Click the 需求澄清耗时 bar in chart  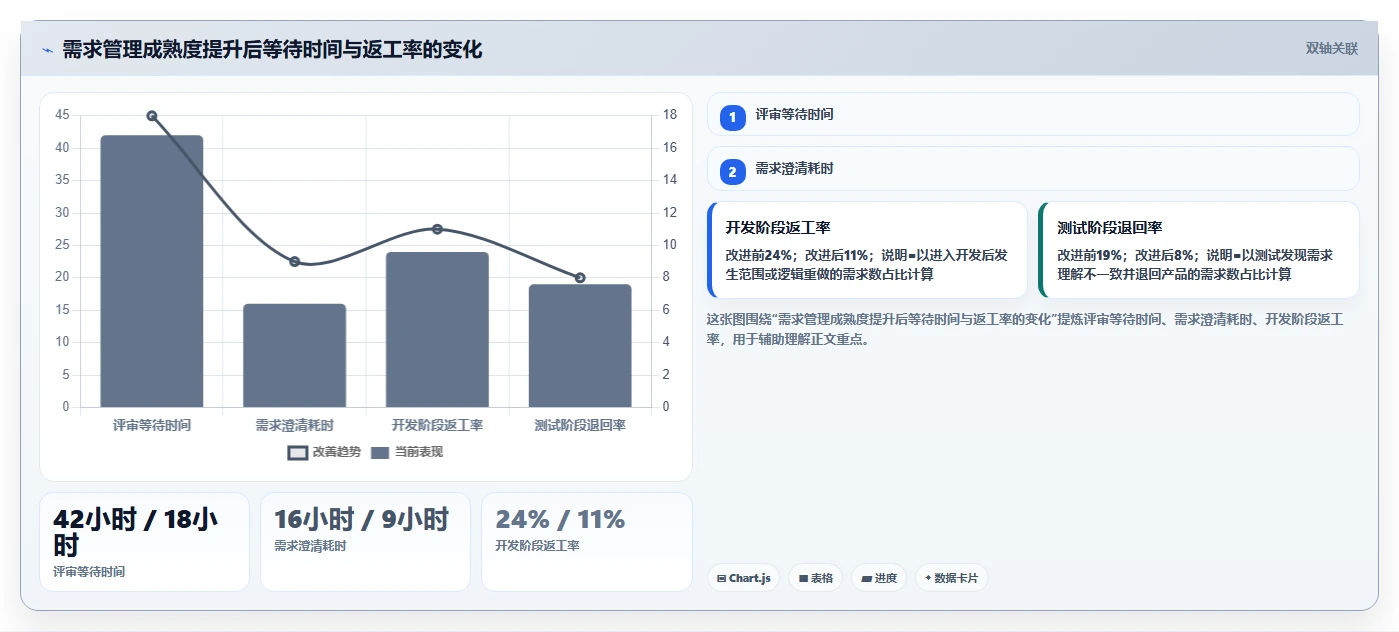click(x=294, y=355)
